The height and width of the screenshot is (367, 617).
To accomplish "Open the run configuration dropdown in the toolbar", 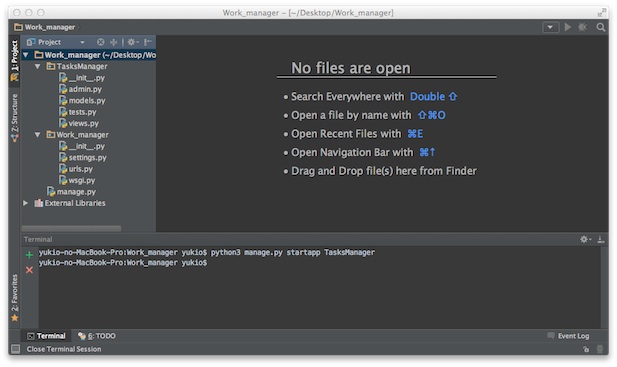I will [550, 27].
